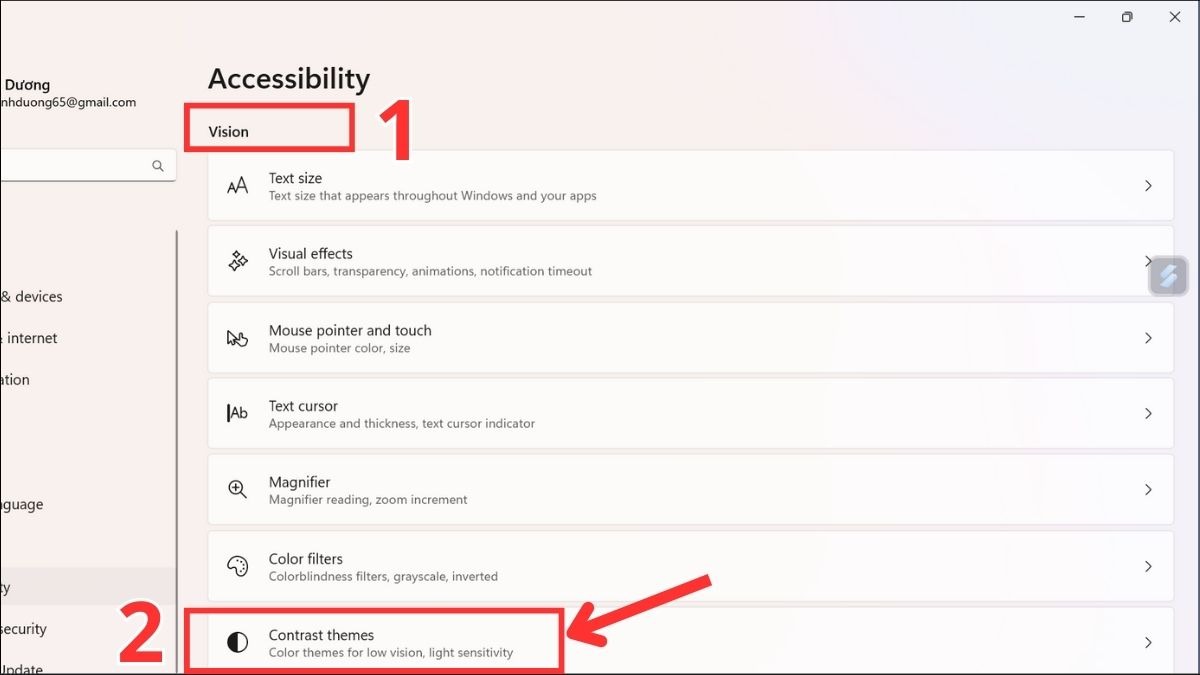The image size is (1200, 675).
Task: Open Contrast themes chevron arrow
Action: click(1148, 642)
